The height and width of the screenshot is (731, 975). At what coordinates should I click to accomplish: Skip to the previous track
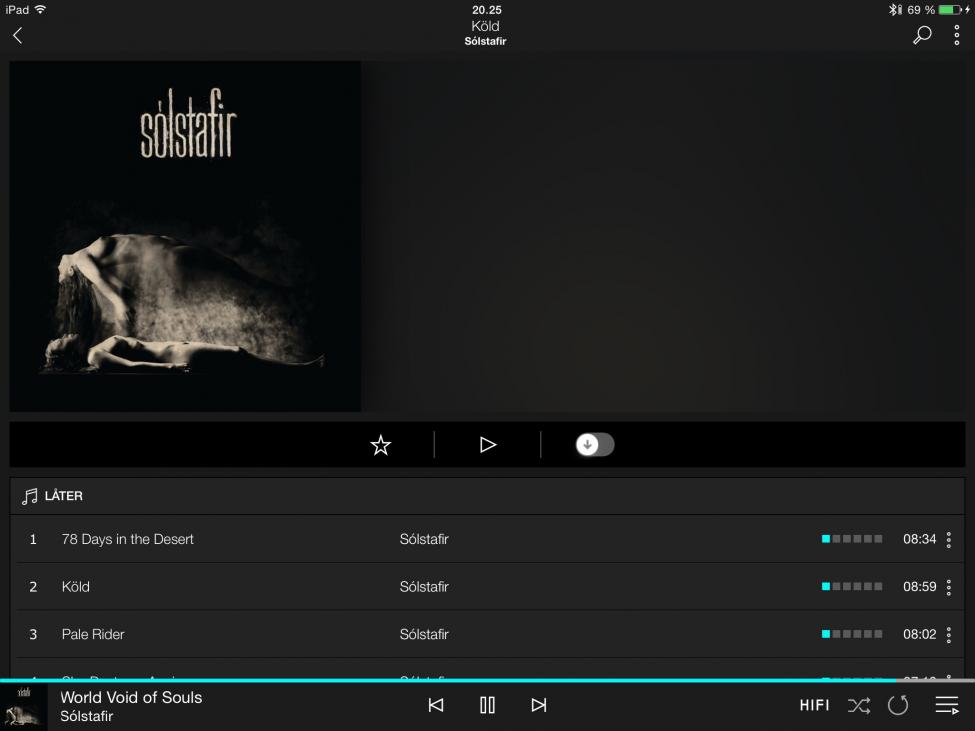tap(436, 705)
